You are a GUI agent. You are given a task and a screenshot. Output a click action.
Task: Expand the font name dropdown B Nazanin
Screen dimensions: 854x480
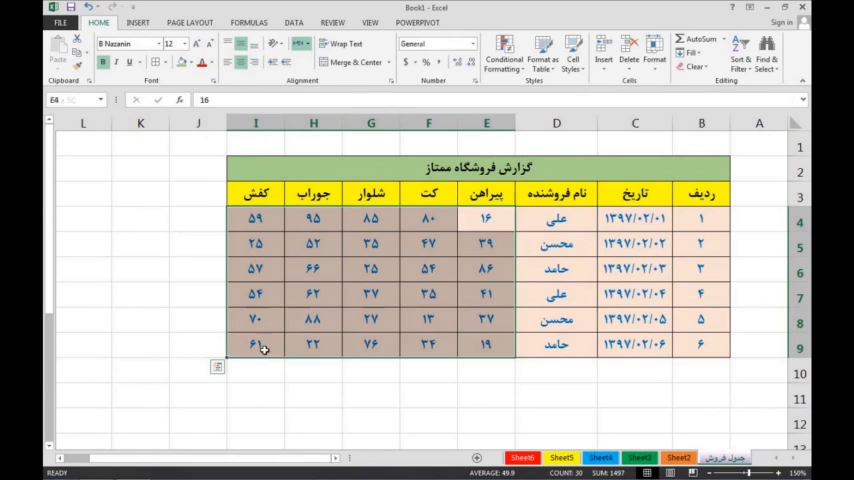[x=158, y=44]
